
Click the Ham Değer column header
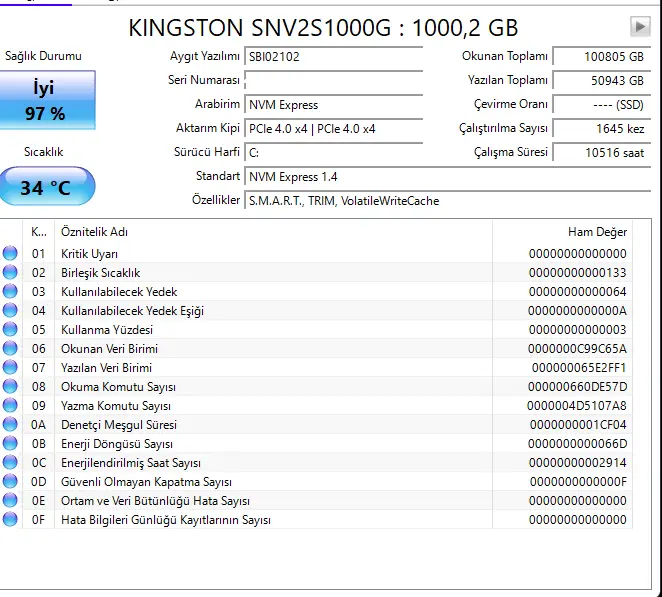point(562,232)
